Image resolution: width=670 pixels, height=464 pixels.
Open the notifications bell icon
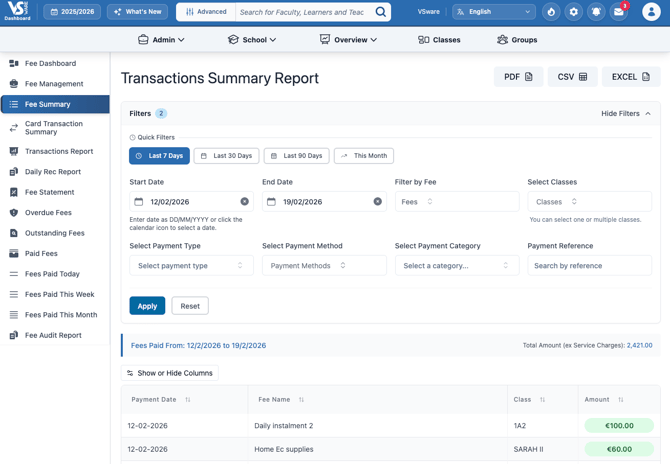(596, 12)
